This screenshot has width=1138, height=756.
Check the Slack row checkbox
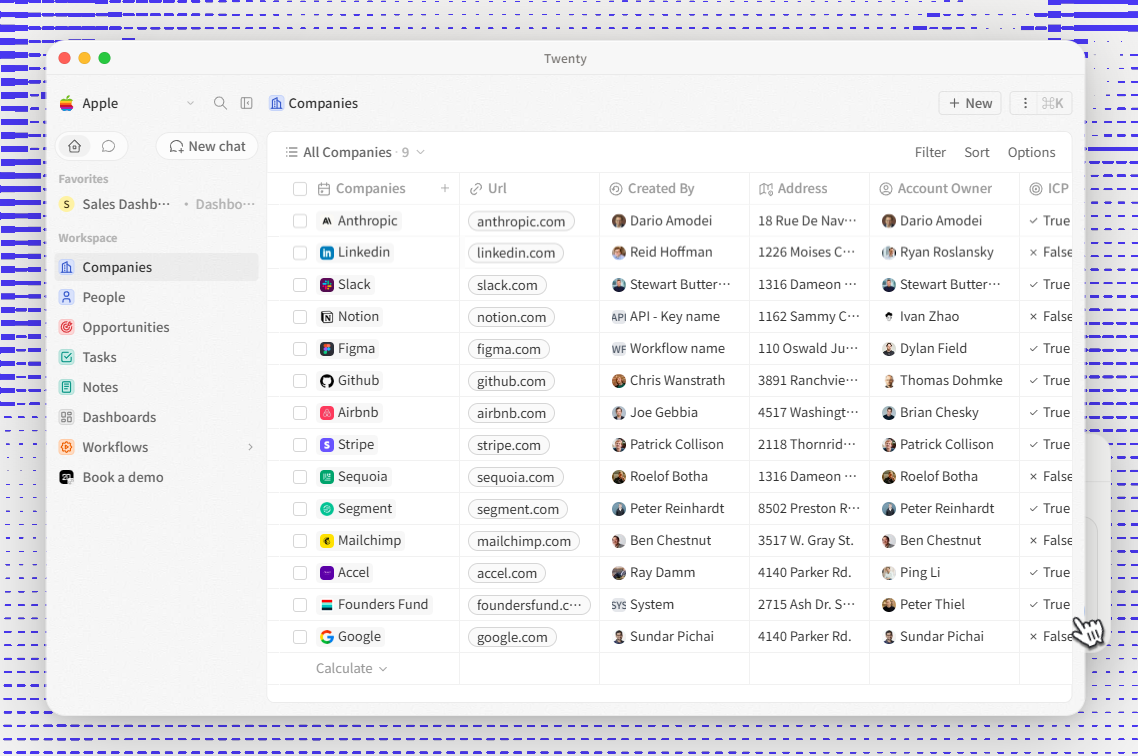(300, 285)
